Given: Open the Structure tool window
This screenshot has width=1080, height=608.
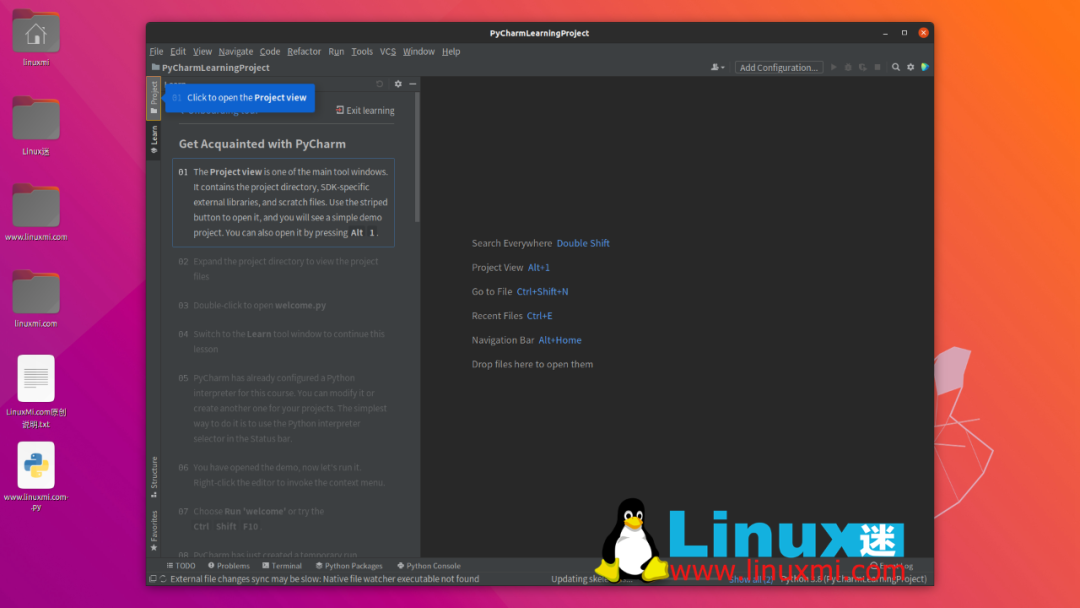Looking at the screenshot, I should [154, 476].
